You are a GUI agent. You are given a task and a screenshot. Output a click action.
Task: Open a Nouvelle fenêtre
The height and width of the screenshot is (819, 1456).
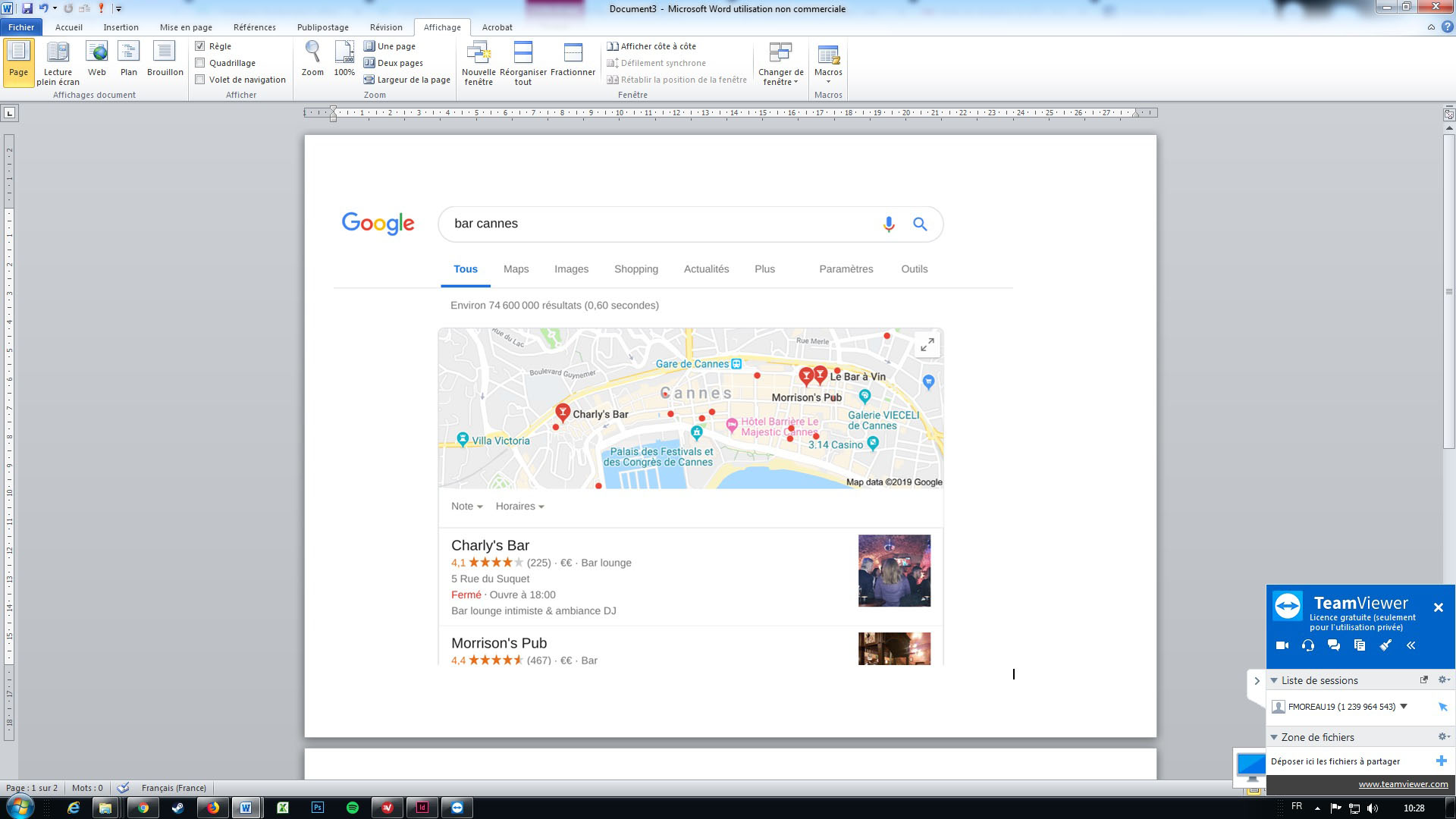click(x=479, y=64)
